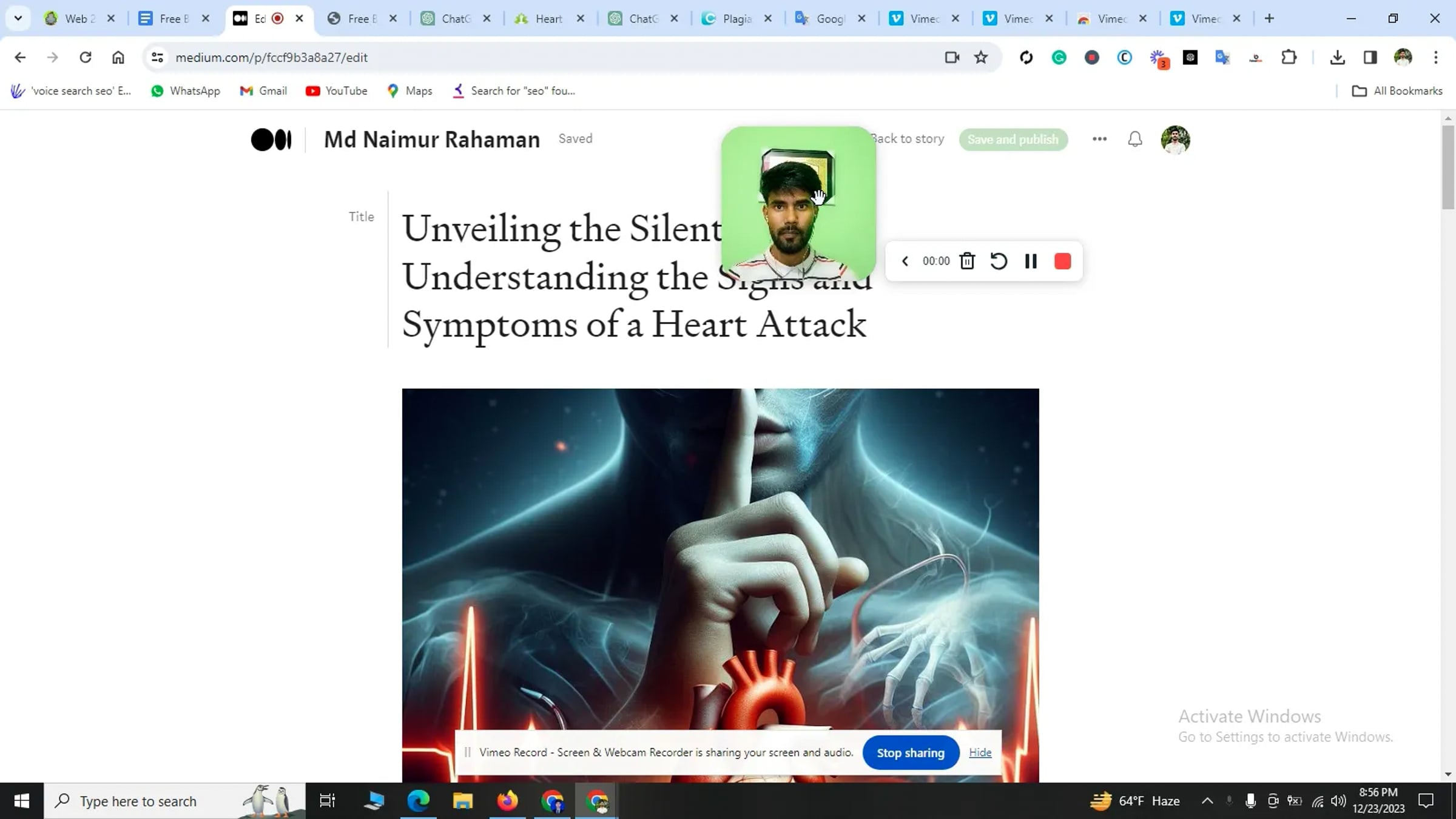Image resolution: width=1456 pixels, height=819 pixels.
Task: Open the tab search dropdown arrow
Action: click(x=18, y=18)
